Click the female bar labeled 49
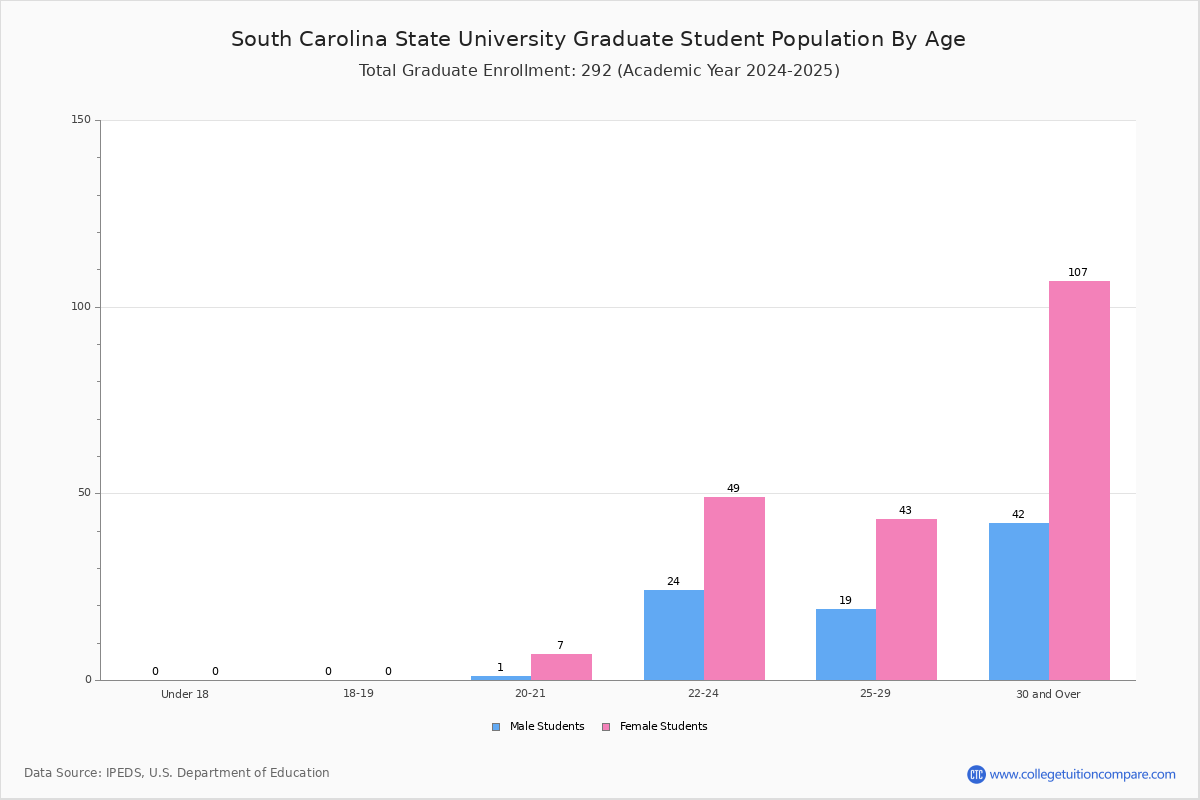The width and height of the screenshot is (1200, 800). click(734, 588)
